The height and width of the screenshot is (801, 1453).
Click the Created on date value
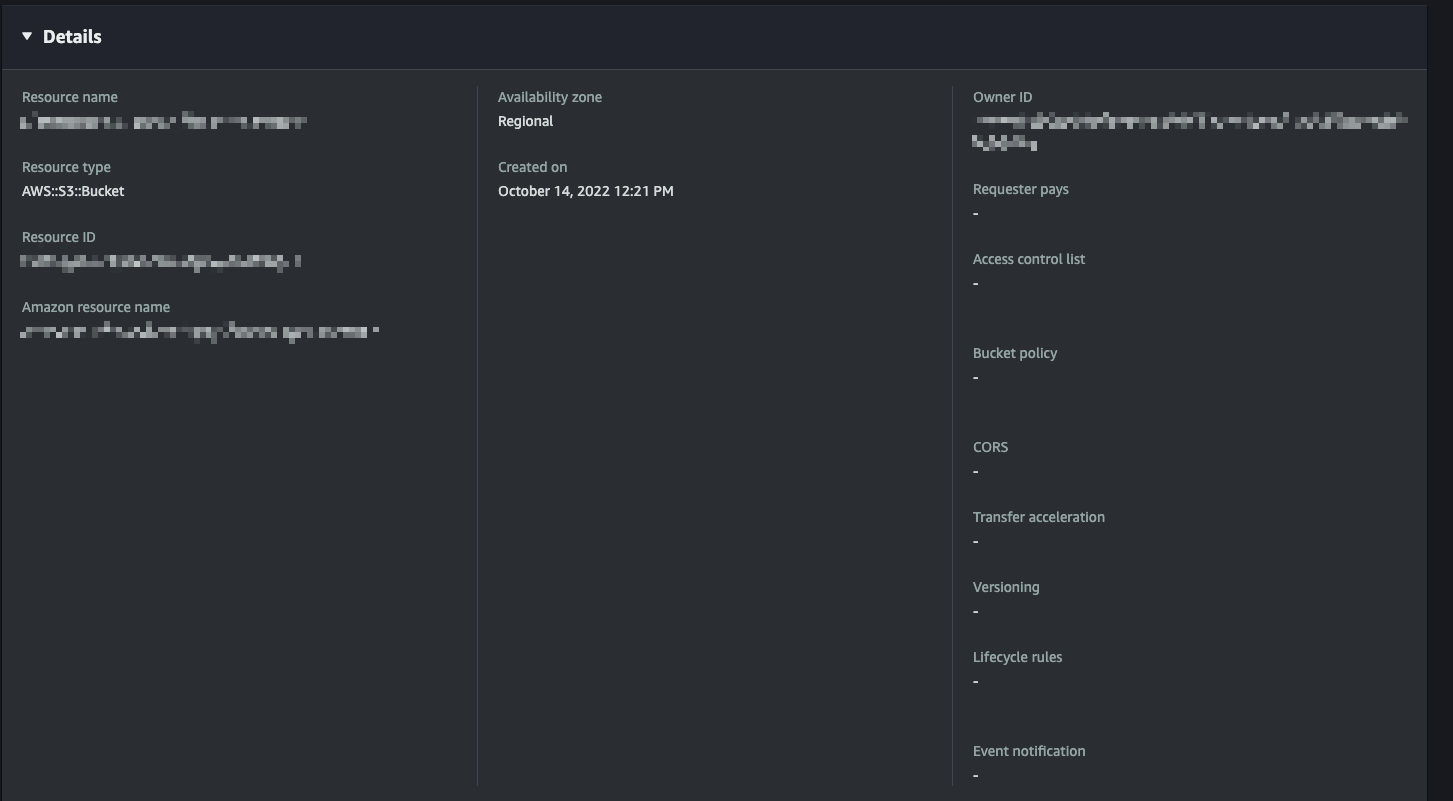[x=585, y=191]
